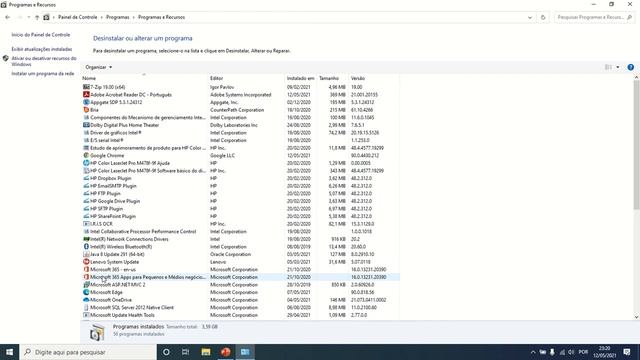Select the 7-Zip 19.00 program icon
The width and height of the screenshot is (640, 360).
[x=86, y=87]
